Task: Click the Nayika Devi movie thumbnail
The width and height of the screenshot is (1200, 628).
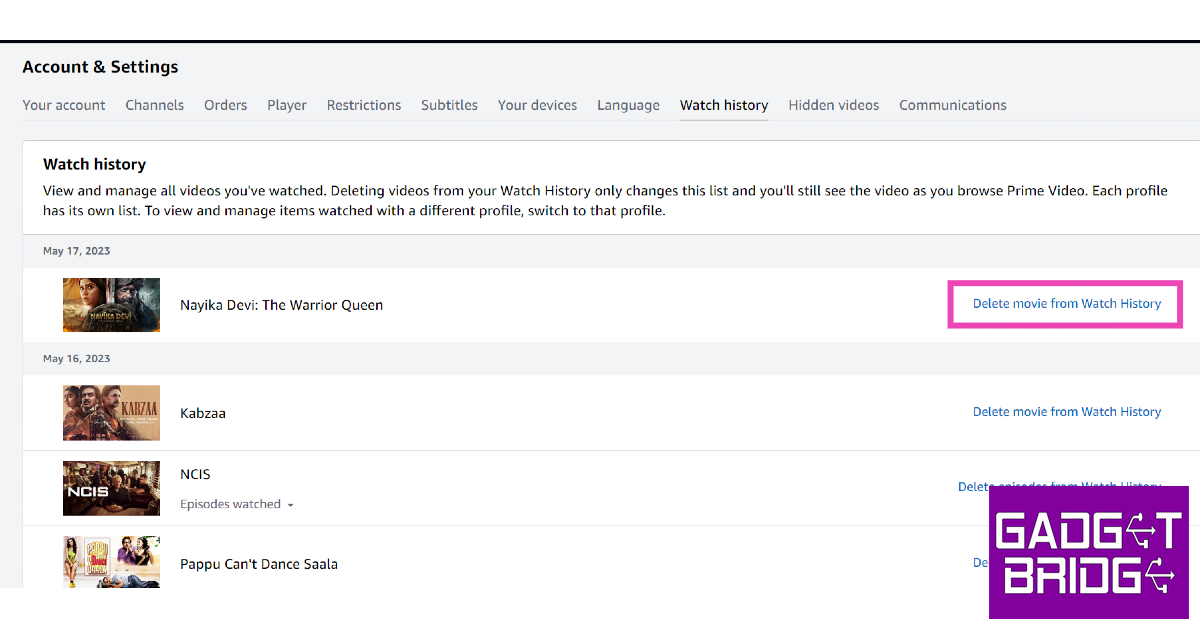Action: click(x=111, y=305)
